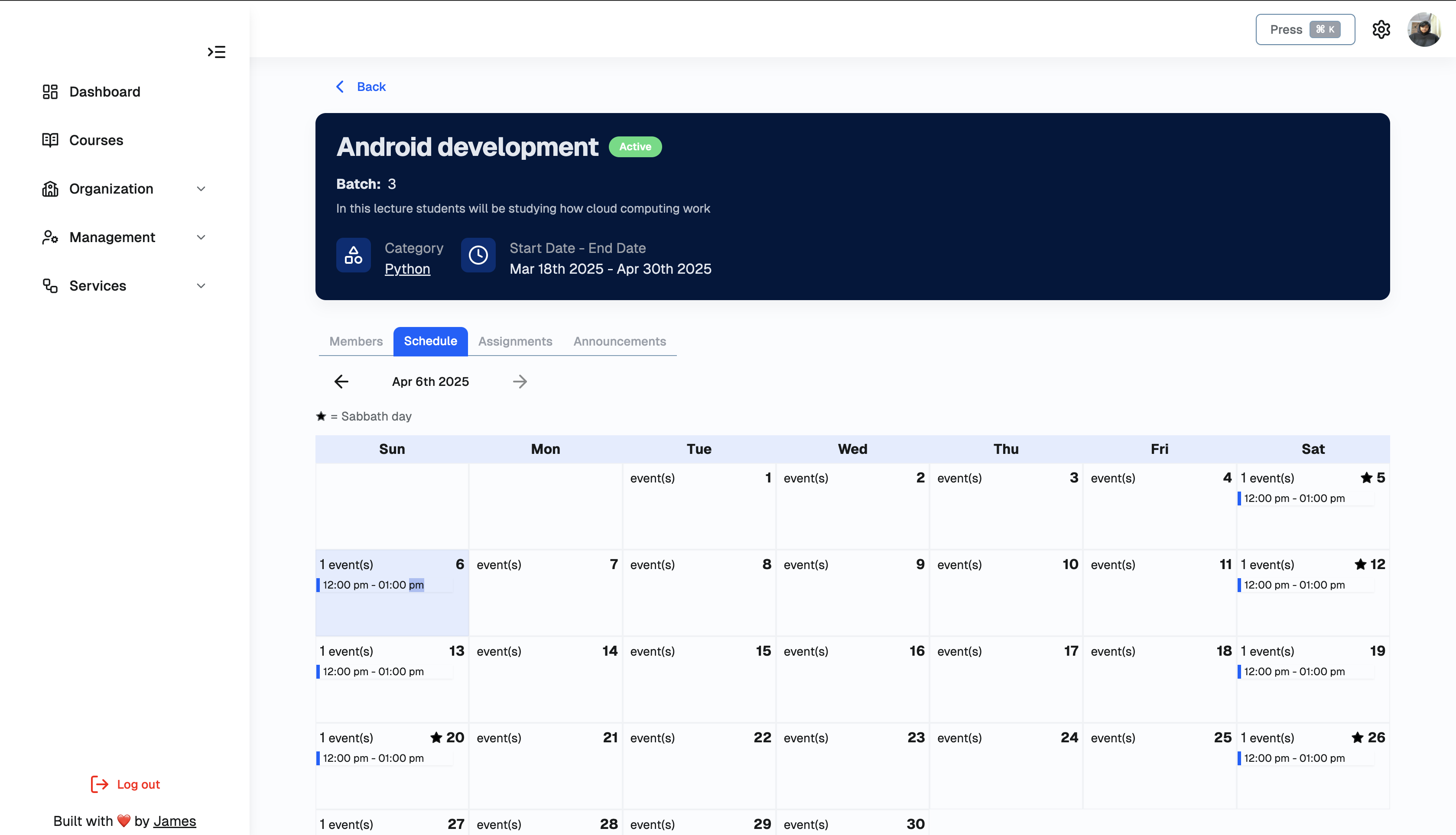Expand the Services menu chevron
1456x835 pixels.
pos(201,285)
